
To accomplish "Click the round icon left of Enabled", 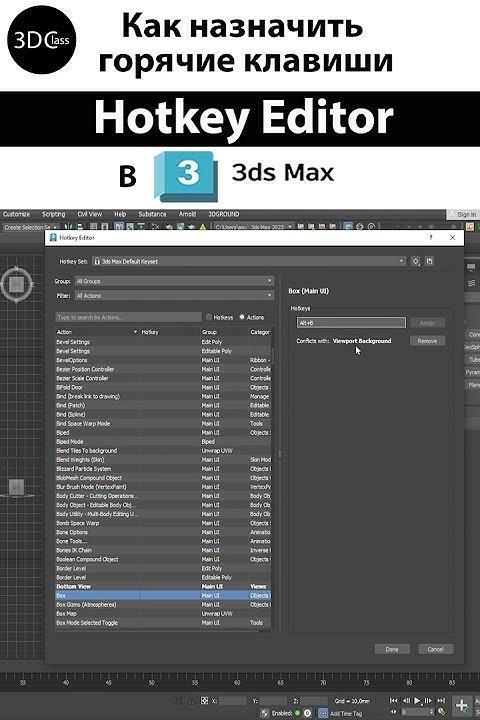I will pyautogui.click(x=265, y=713).
